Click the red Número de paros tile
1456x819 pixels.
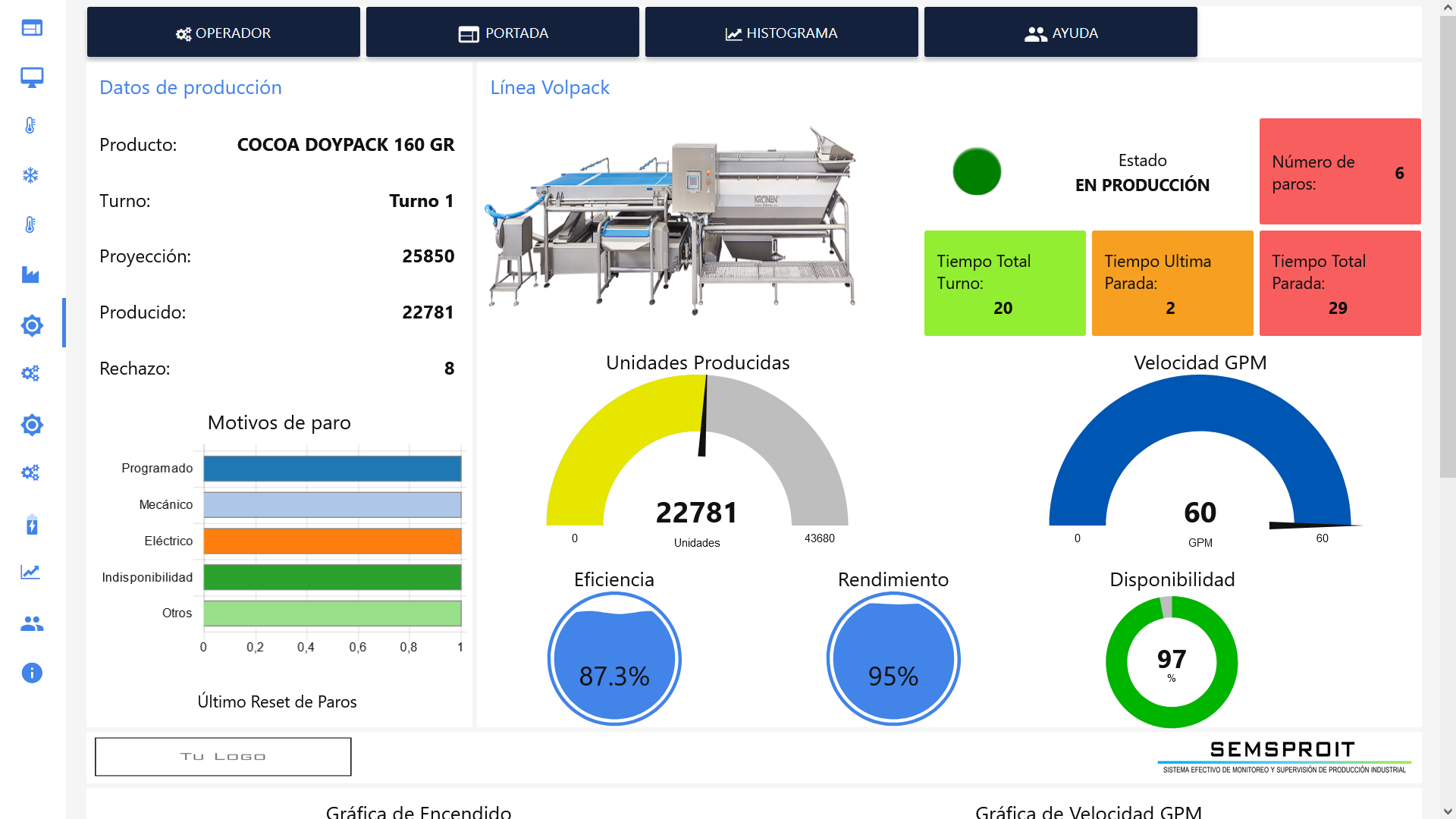[1339, 171]
